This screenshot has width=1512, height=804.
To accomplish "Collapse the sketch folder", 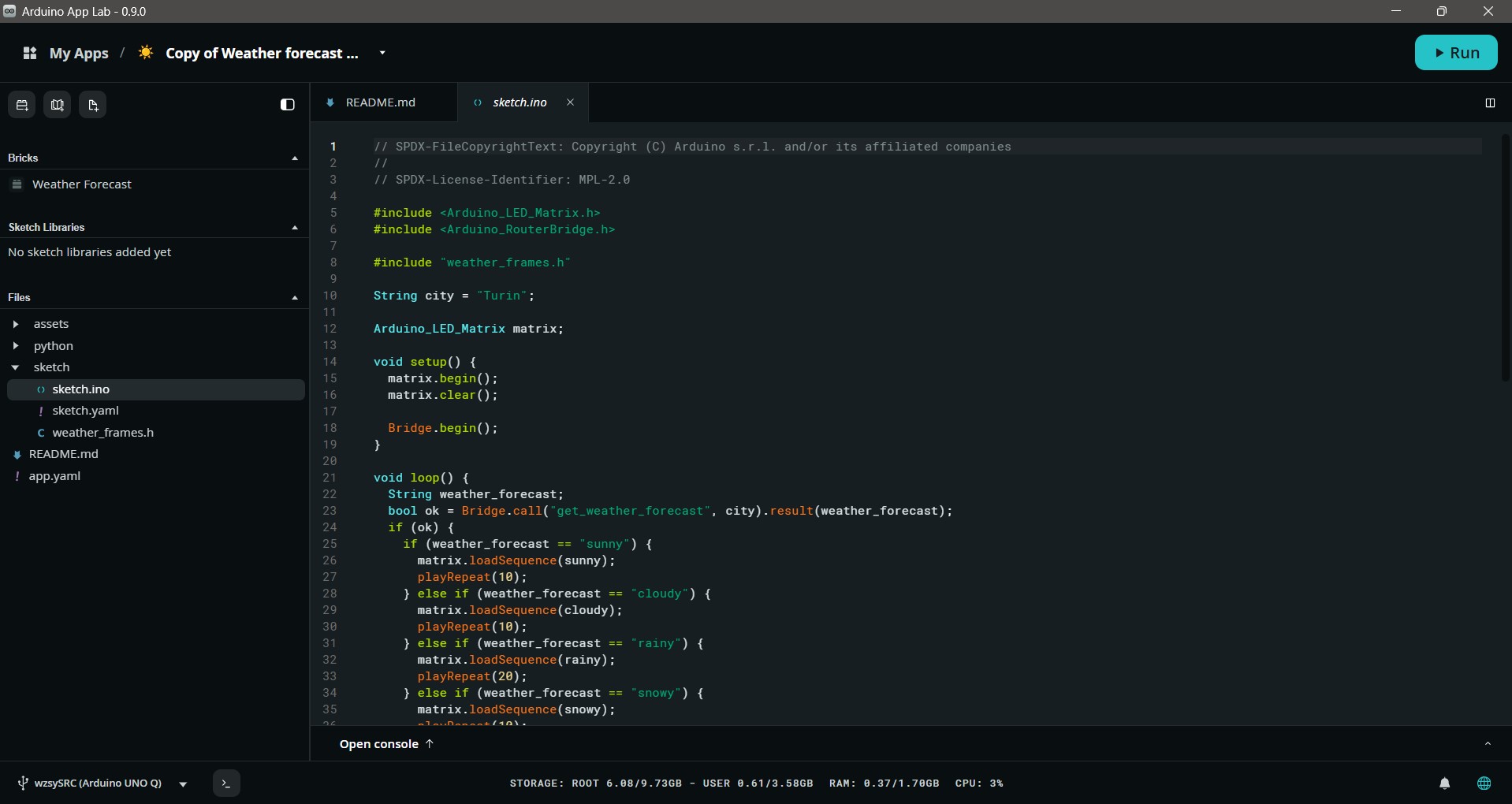I will pyautogui.click(x=15, y=367).
